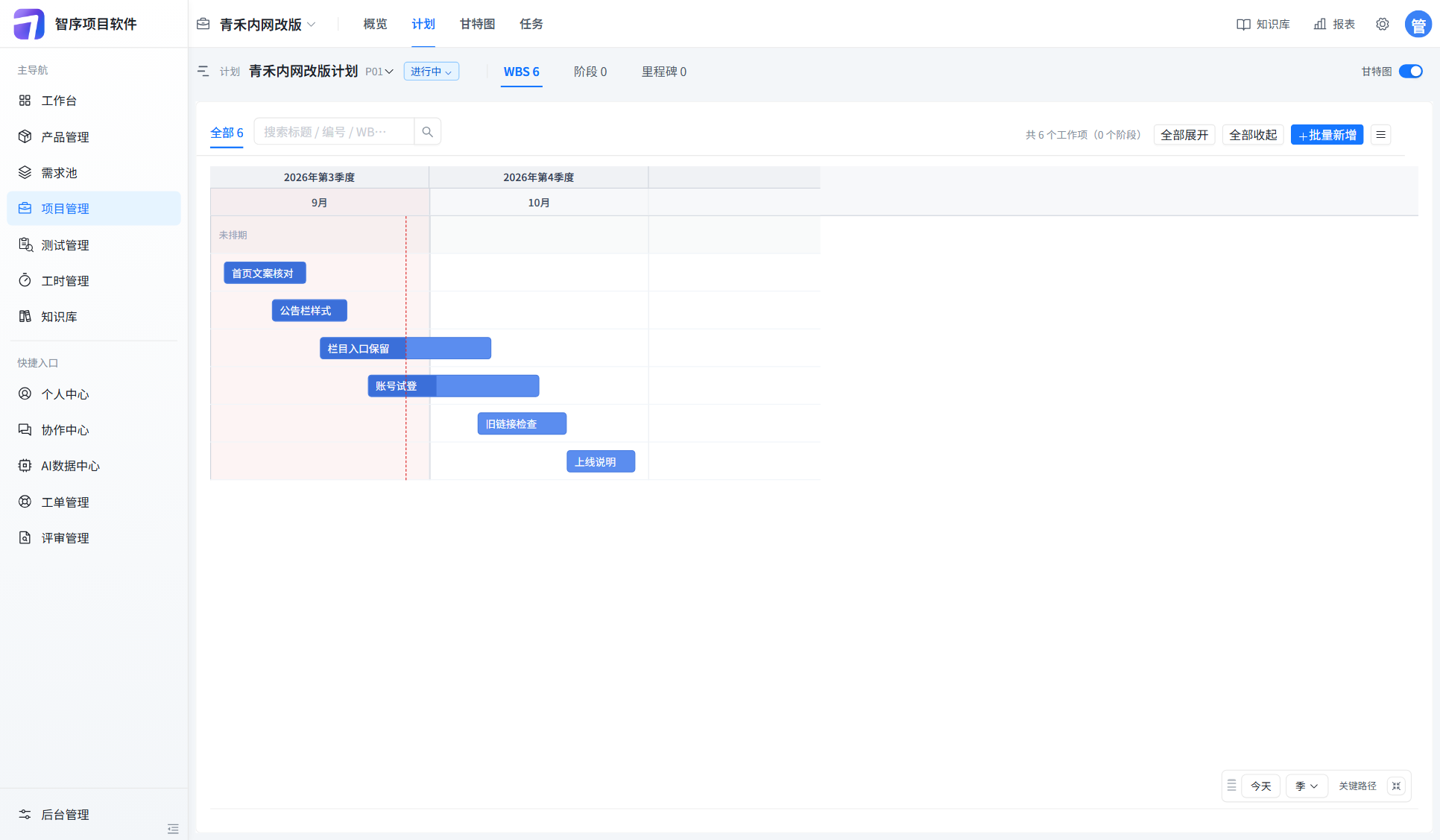Click the 批量新增 button
Viewport: 1440px width, 840px height.
pos(1327,135)
